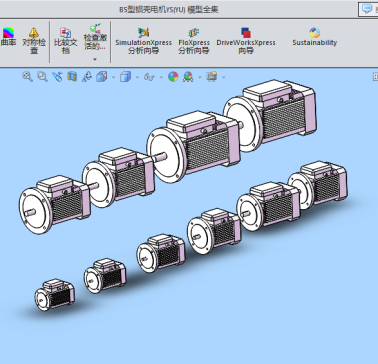Open the 比较文档 compare documents tool
This screenshot has width=378, height=364.
click(66, 41)
